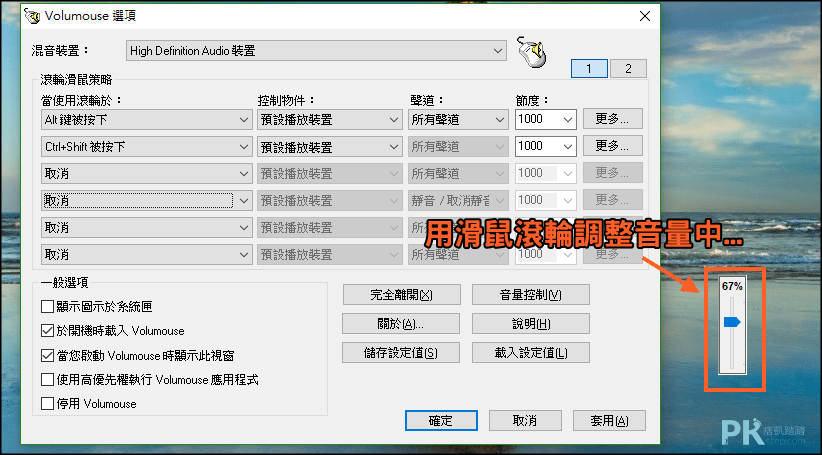Click the 完全離開(X) button
The image size is (822, 455).
coord(402,295)
